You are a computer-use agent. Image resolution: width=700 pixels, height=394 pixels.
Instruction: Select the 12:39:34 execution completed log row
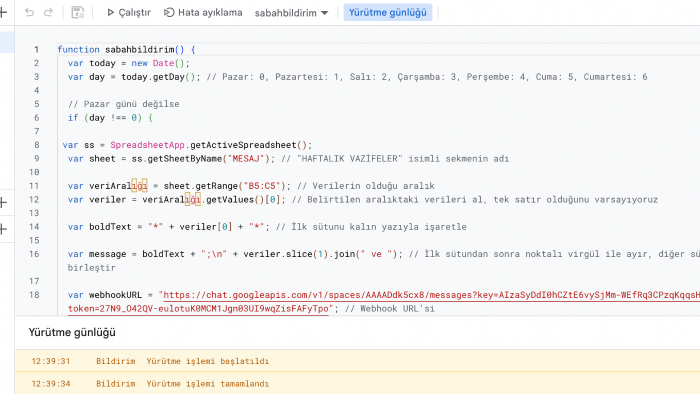357,383
